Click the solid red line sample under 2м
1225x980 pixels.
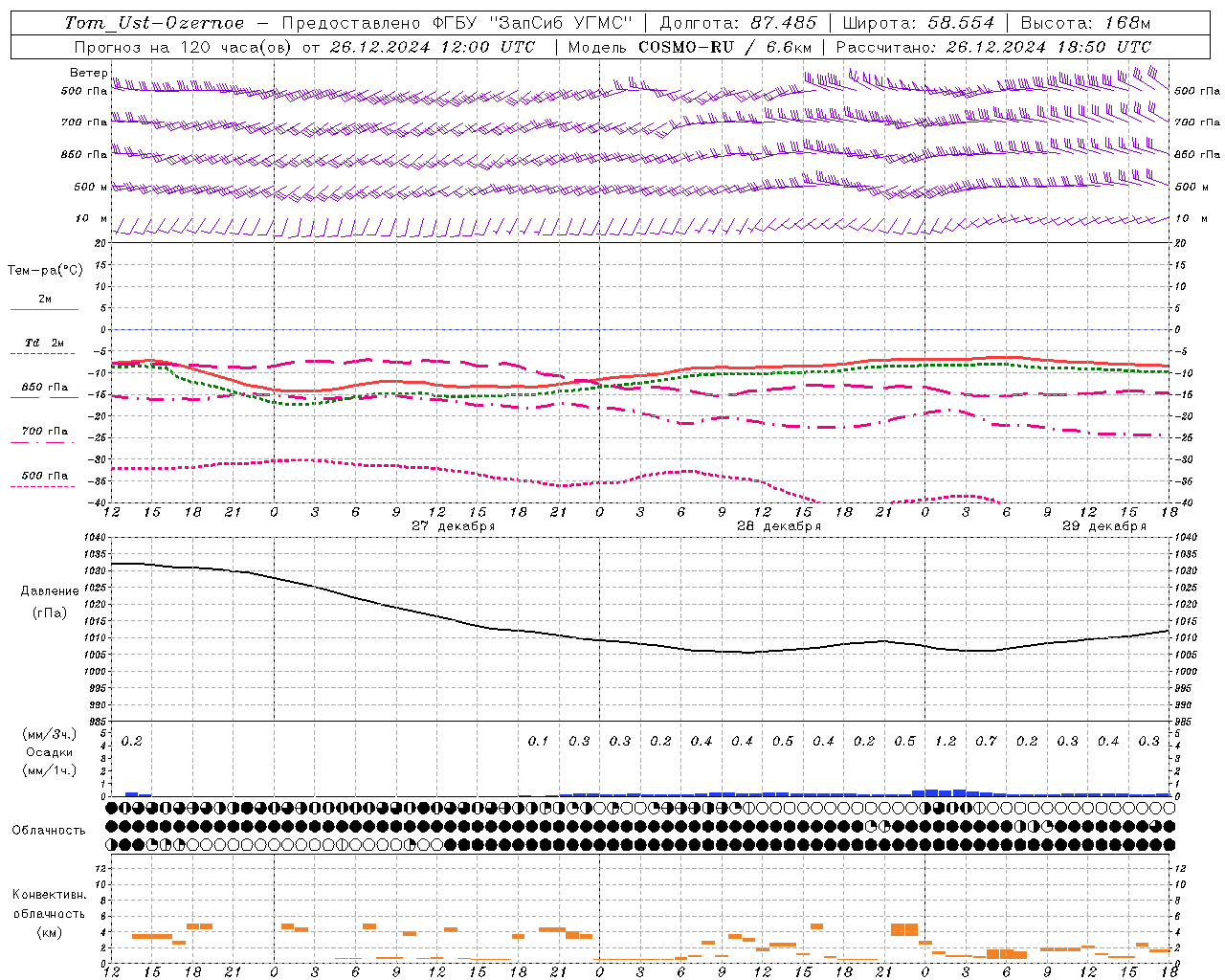(x=44, y=309)
